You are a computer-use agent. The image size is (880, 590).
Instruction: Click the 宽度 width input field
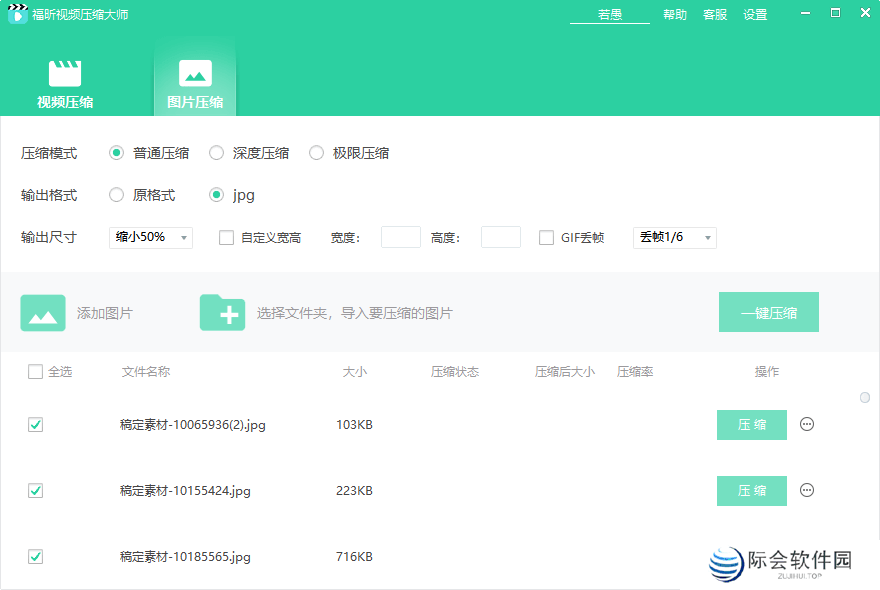pyautogui.click(x=400, y=237)
